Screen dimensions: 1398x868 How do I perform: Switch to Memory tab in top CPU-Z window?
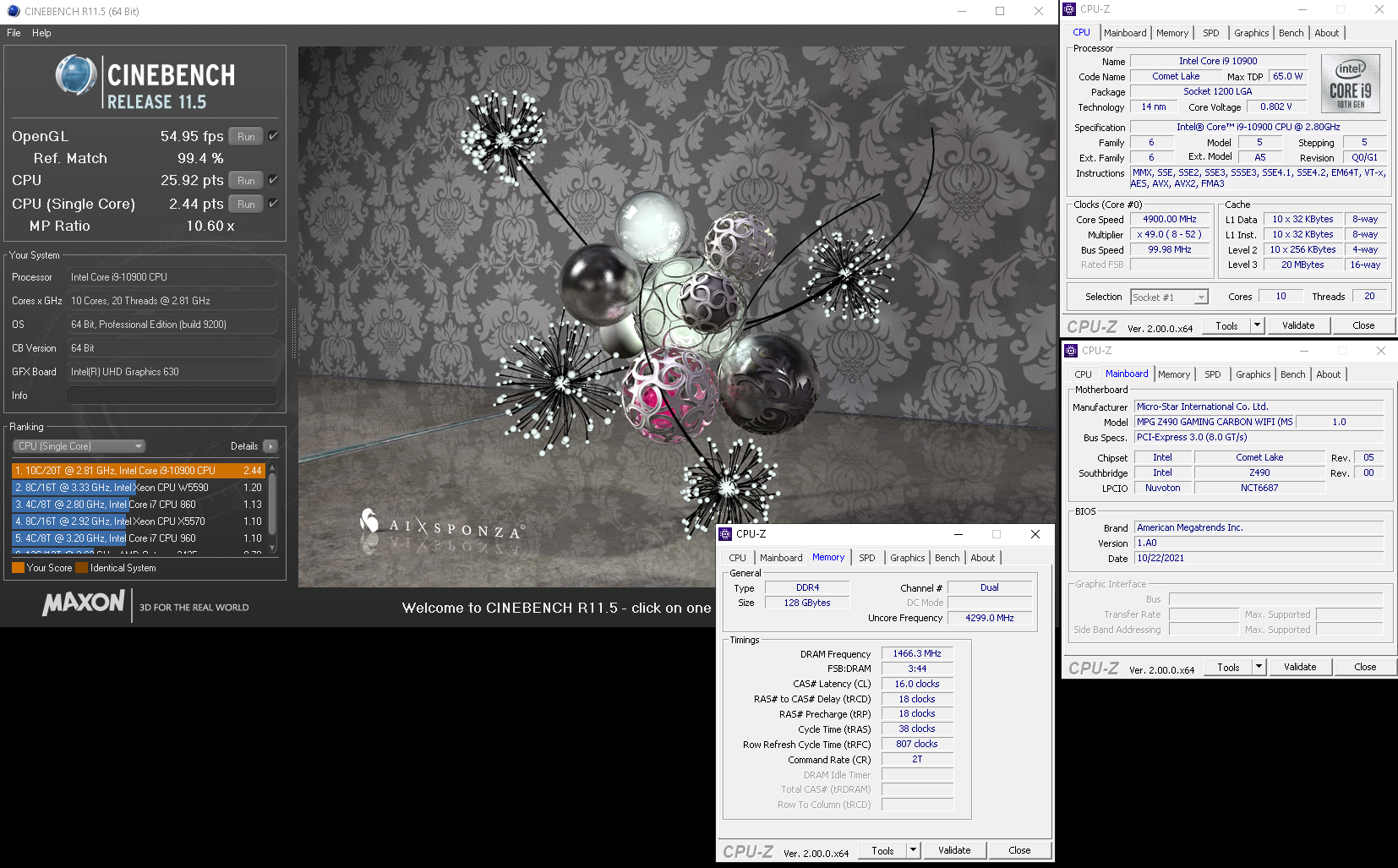[1172, 33]
